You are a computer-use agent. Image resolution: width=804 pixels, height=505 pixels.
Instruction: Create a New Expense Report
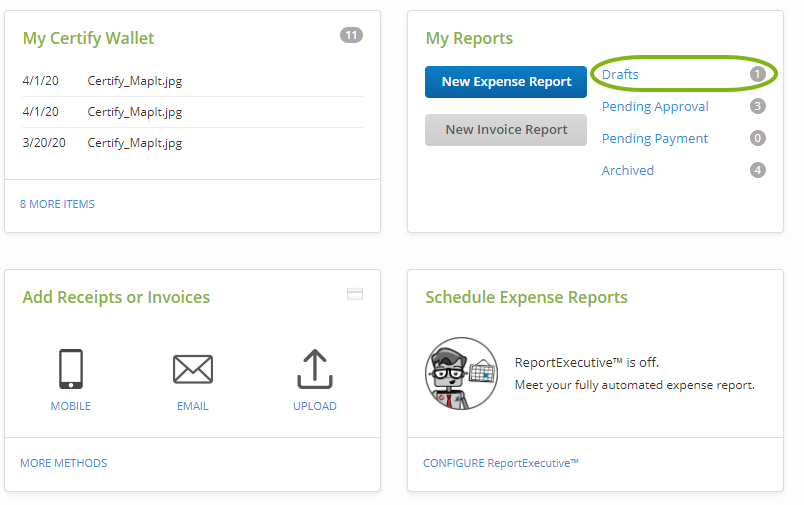pyautogui.click(x=506, y=82)
